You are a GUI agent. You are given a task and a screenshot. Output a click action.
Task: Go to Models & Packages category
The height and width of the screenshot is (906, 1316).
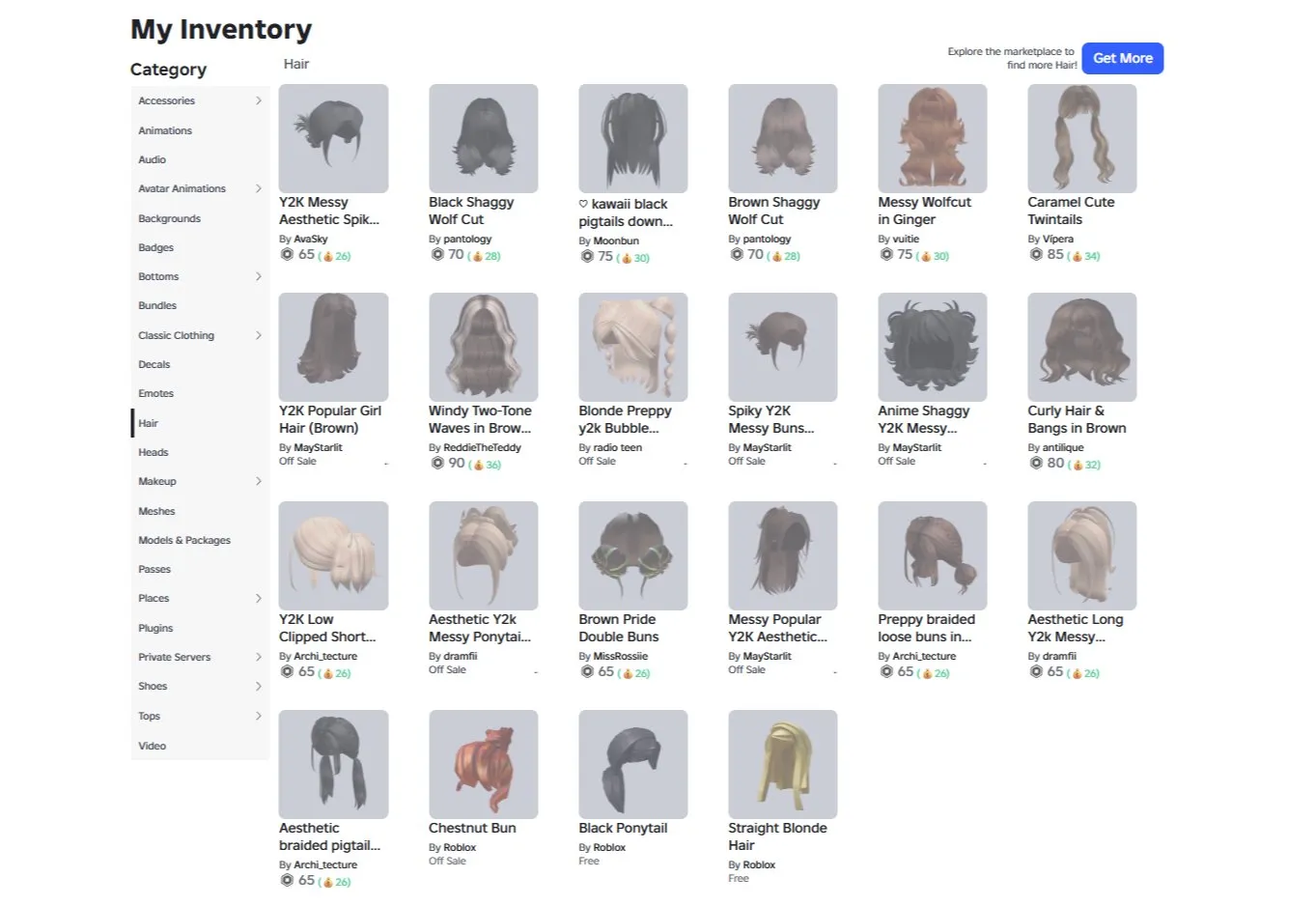click(x=184, y=540)
